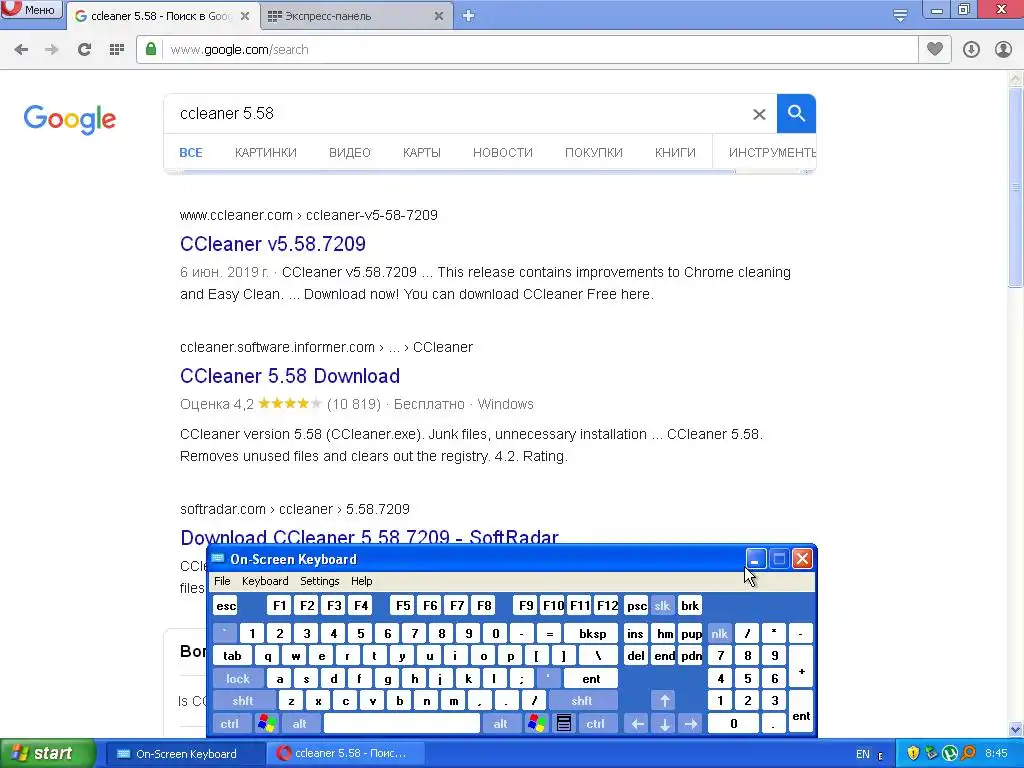Select the ПОКУПКИ search tab
The image size is (1024, 768).
click(x=594, y=153)
